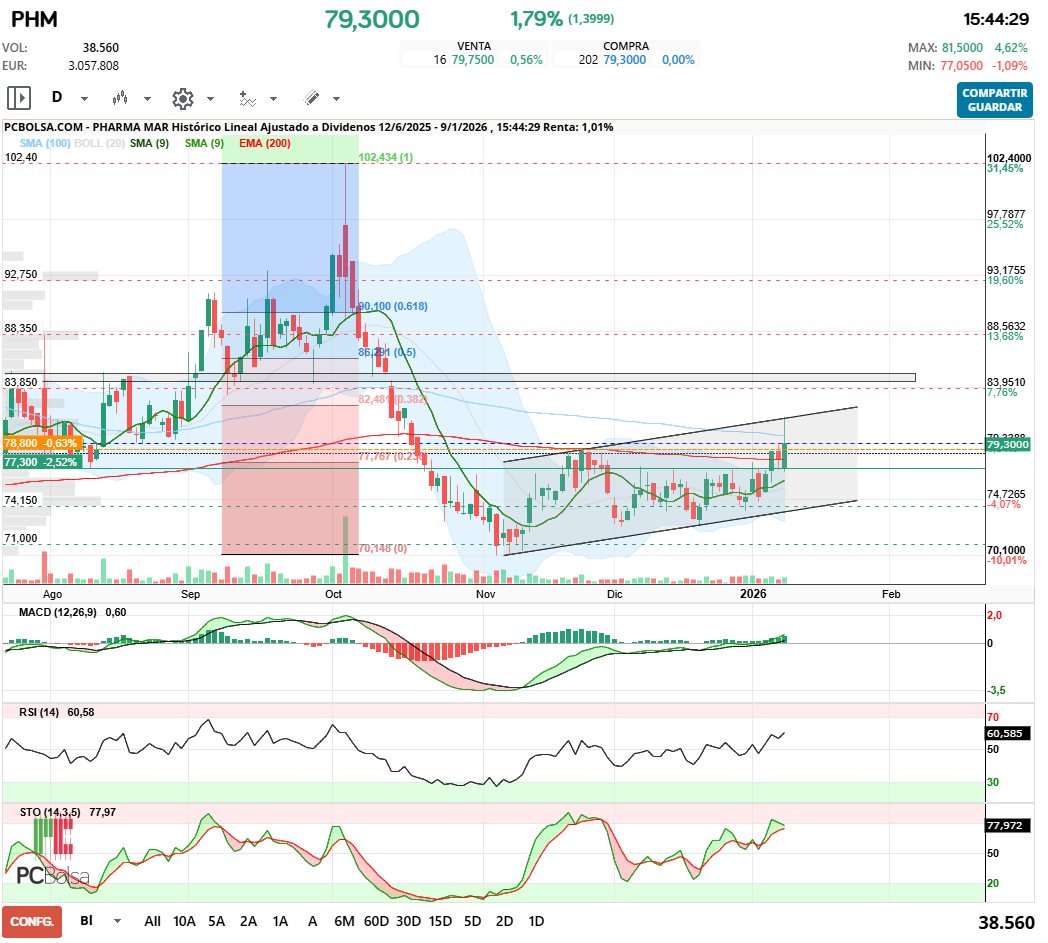Open dropdown arrow next to settings gear
Viewport: 1048px width, 943px height.
pyautogui.click(x=210, y=99)
